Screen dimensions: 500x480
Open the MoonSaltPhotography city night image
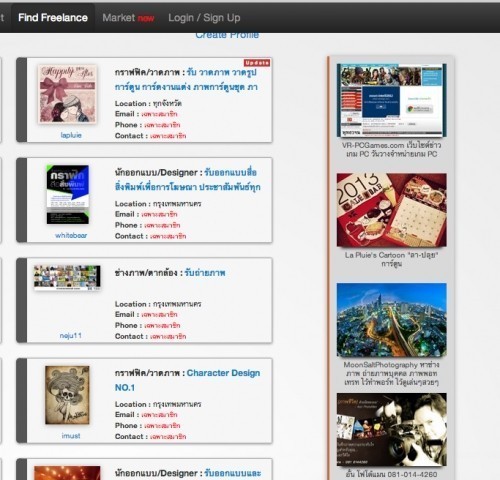click(x=392, y=320)
